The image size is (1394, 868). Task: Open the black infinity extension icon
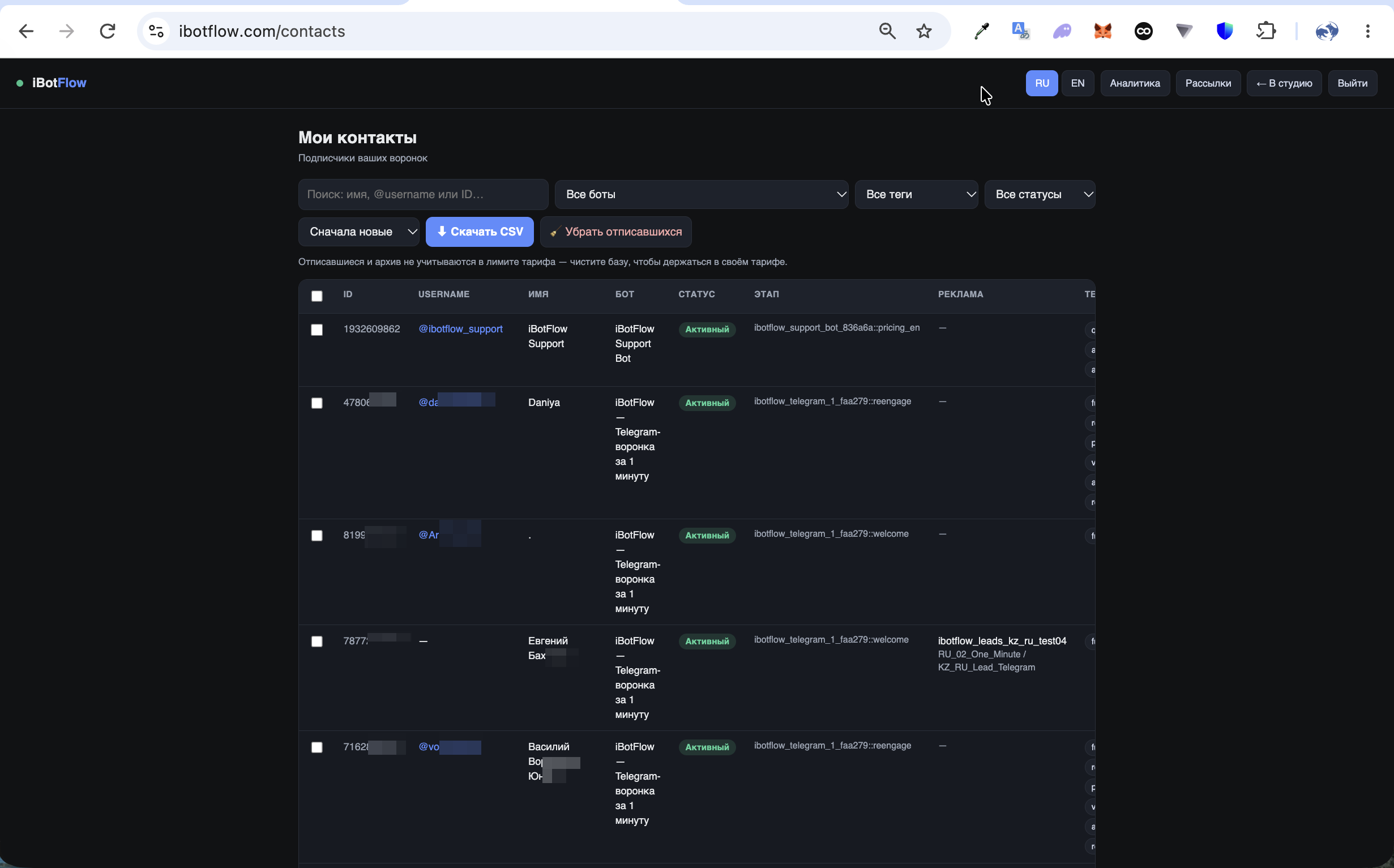point(1143,31)
